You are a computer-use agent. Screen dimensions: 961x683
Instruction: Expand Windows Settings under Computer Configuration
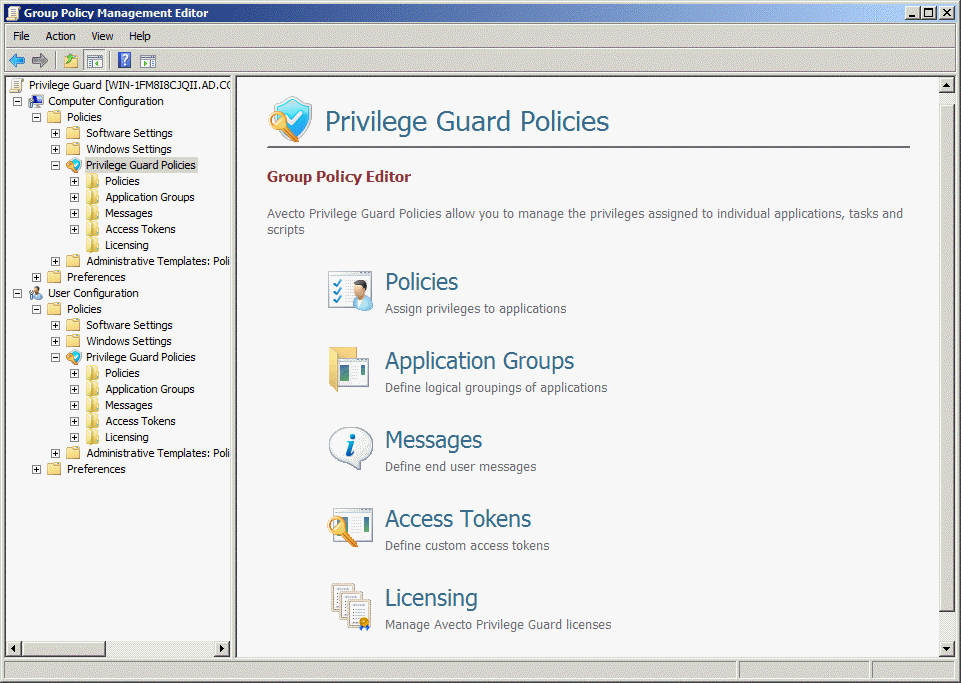pyautogui.click(x=56, y=149)
